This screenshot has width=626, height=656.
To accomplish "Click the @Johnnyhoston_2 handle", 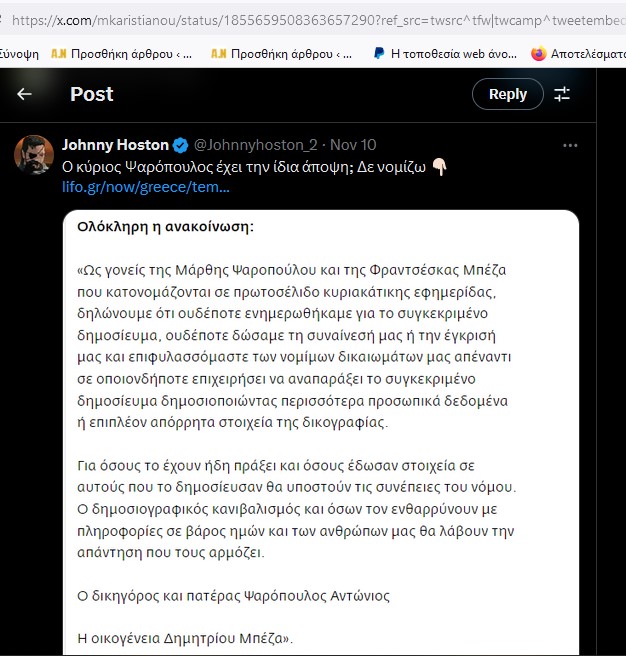I will click(x=256, y=145).
